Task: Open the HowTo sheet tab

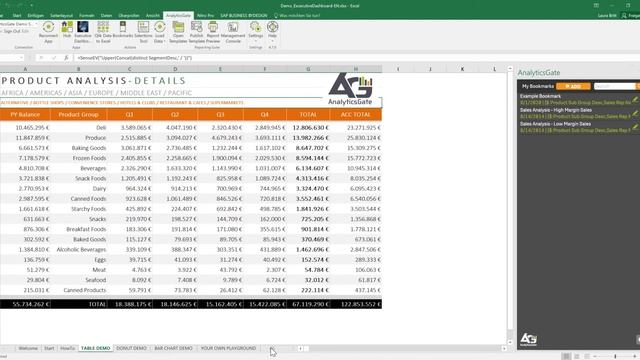Action: point(67,348)
